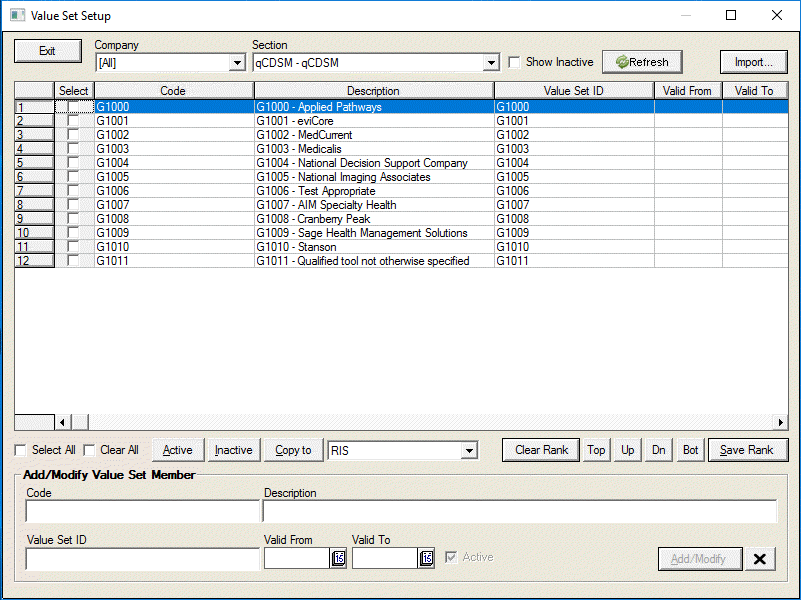Click the Save Rank button
The width and height of the screenshot is (801, 600).
tap(747, 450)
